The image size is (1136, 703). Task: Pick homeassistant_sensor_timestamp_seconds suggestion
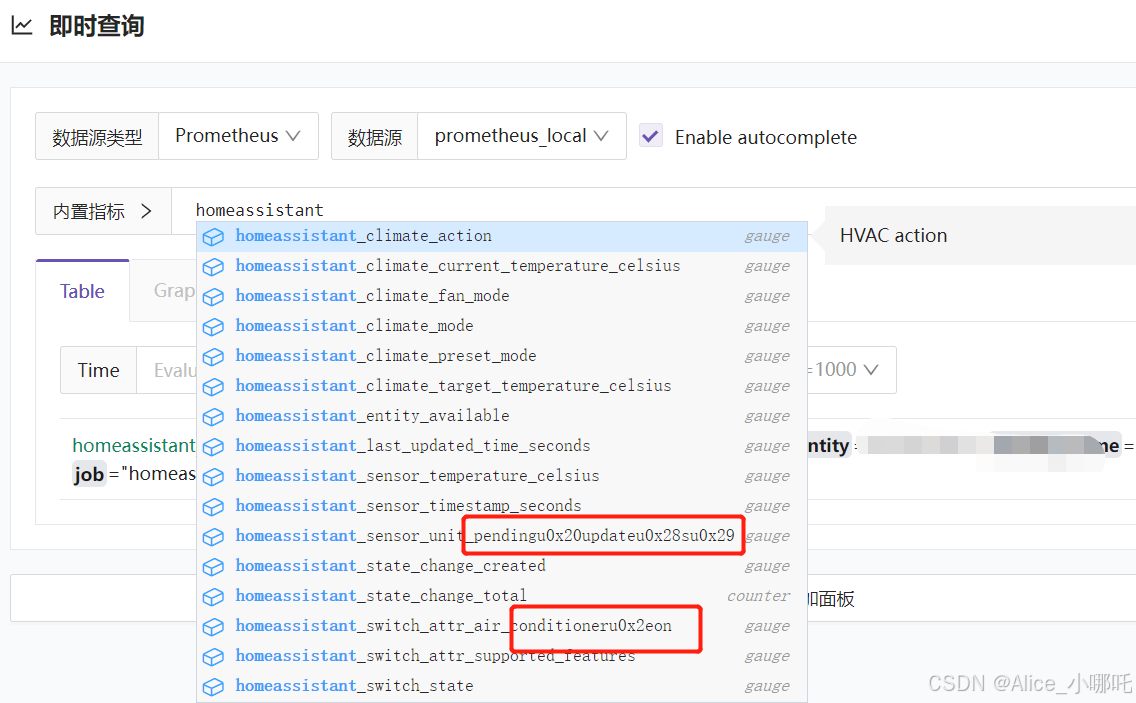(x=502, y=506)
